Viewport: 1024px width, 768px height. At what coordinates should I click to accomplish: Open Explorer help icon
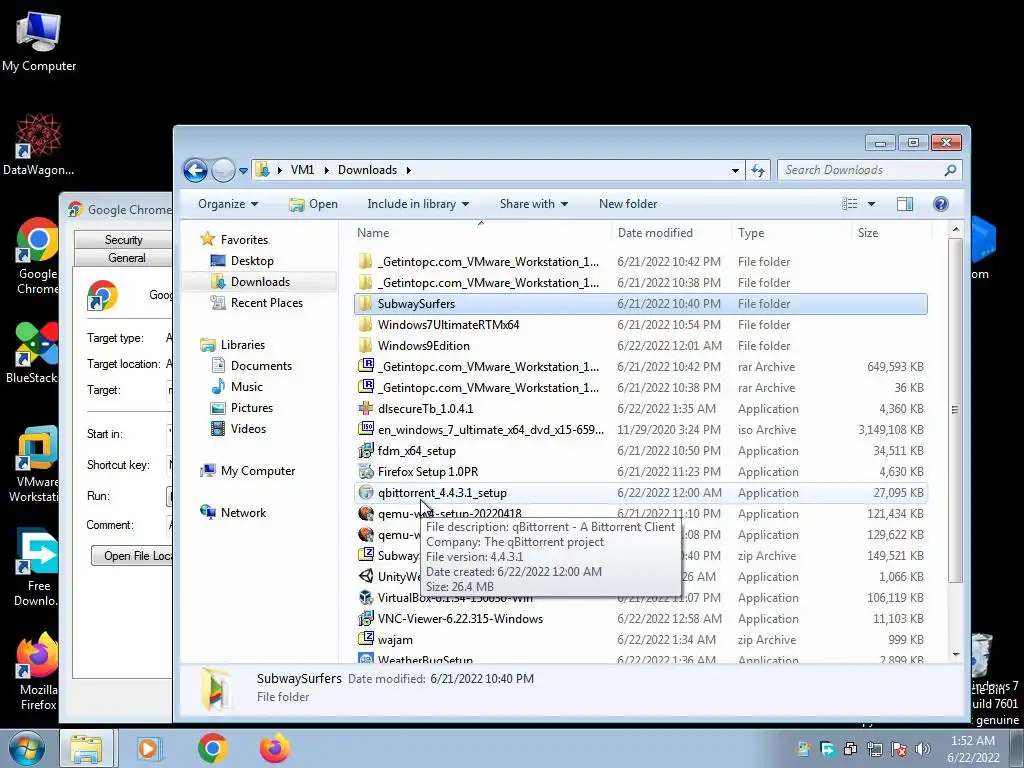pyautogui.click(x=940, y=204)
